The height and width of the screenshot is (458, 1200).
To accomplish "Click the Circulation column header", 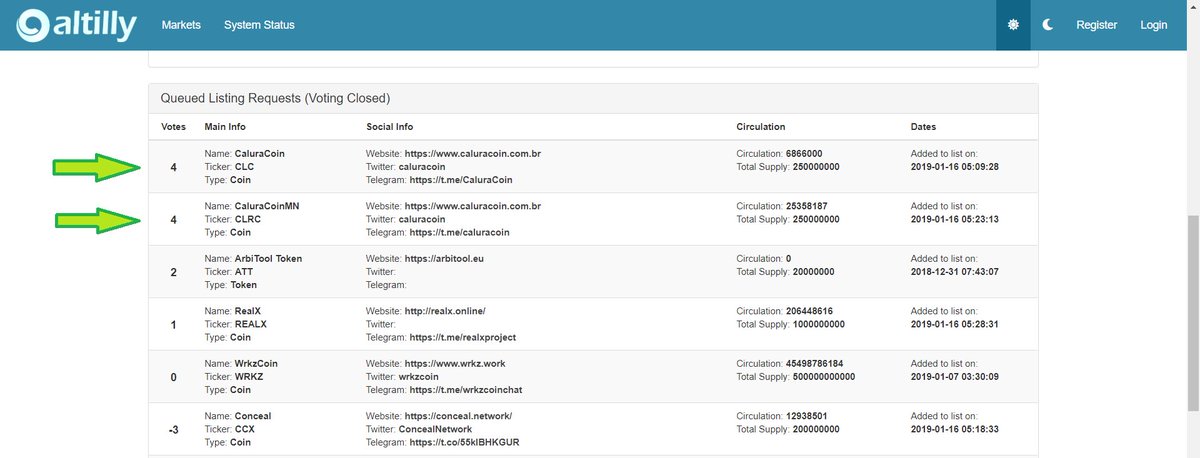I will [x=761, y=127].
